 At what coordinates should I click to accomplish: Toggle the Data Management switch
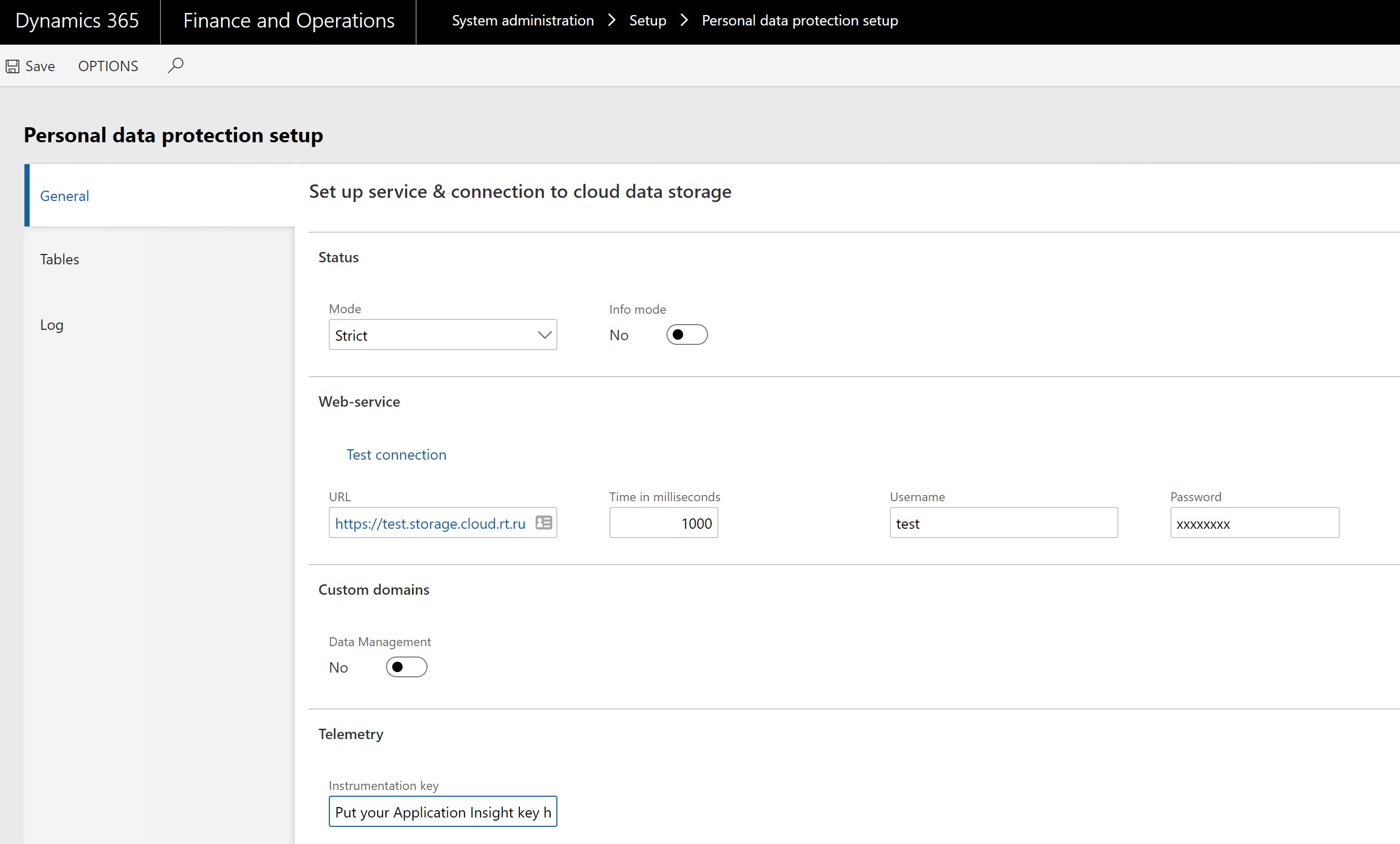pos(406,667)
